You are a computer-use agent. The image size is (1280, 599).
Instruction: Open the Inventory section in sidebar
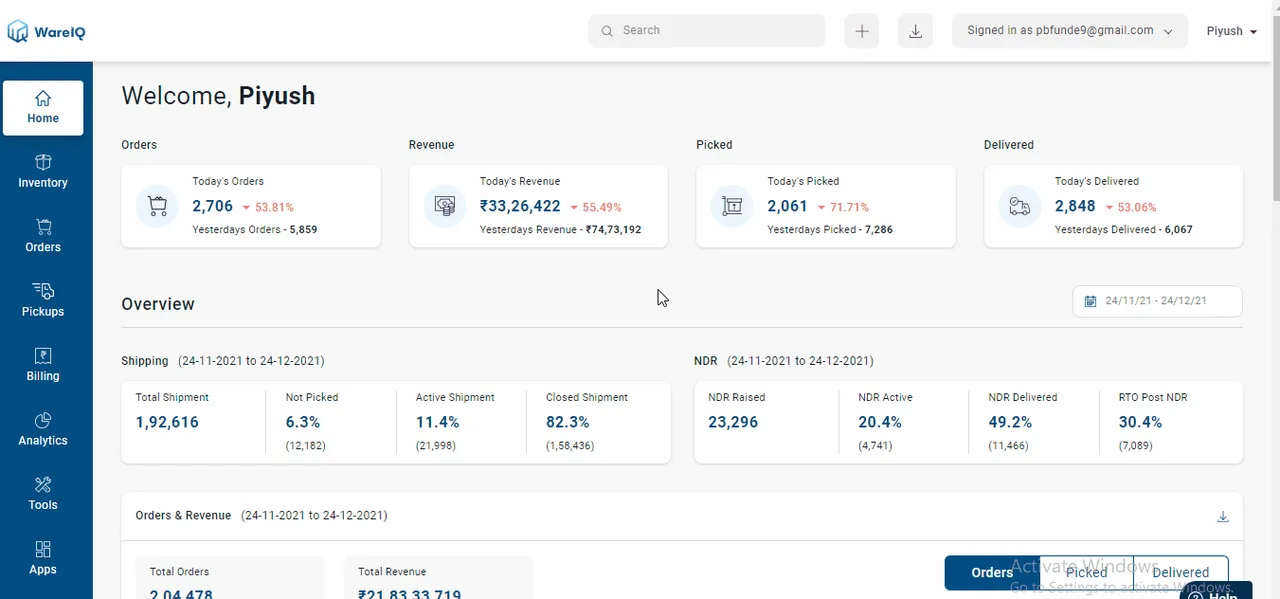point(43,172)
